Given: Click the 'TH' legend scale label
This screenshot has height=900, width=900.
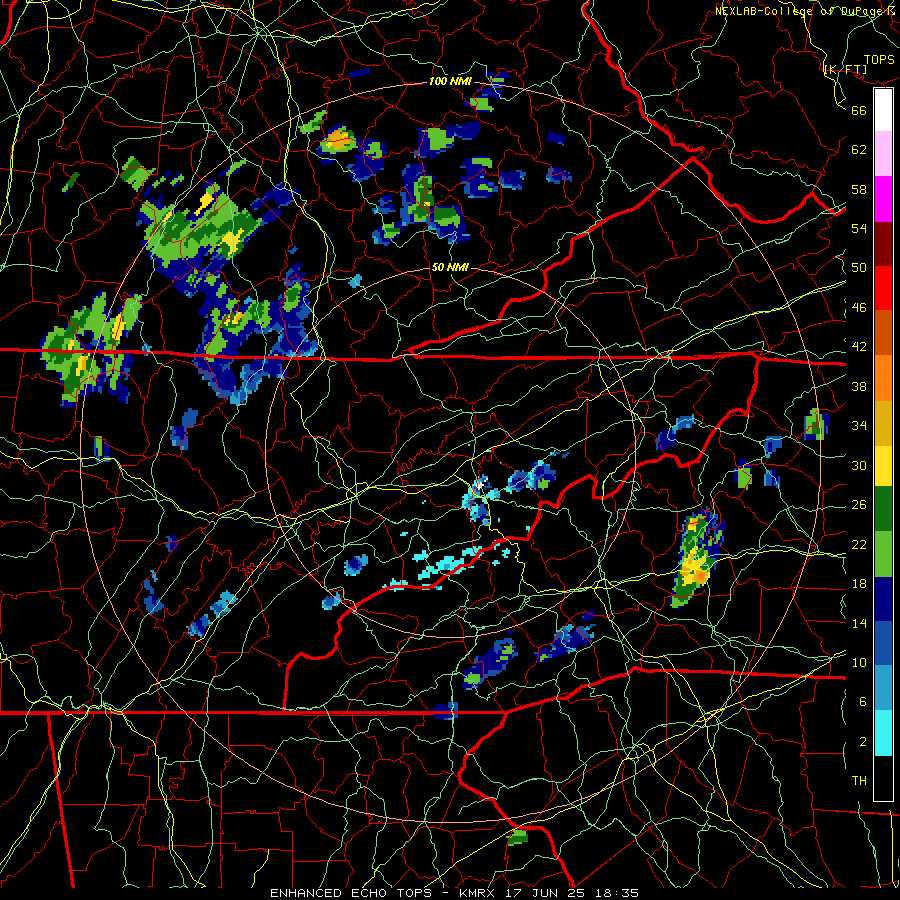Looking at the screenshot, I should coord(859,781).
